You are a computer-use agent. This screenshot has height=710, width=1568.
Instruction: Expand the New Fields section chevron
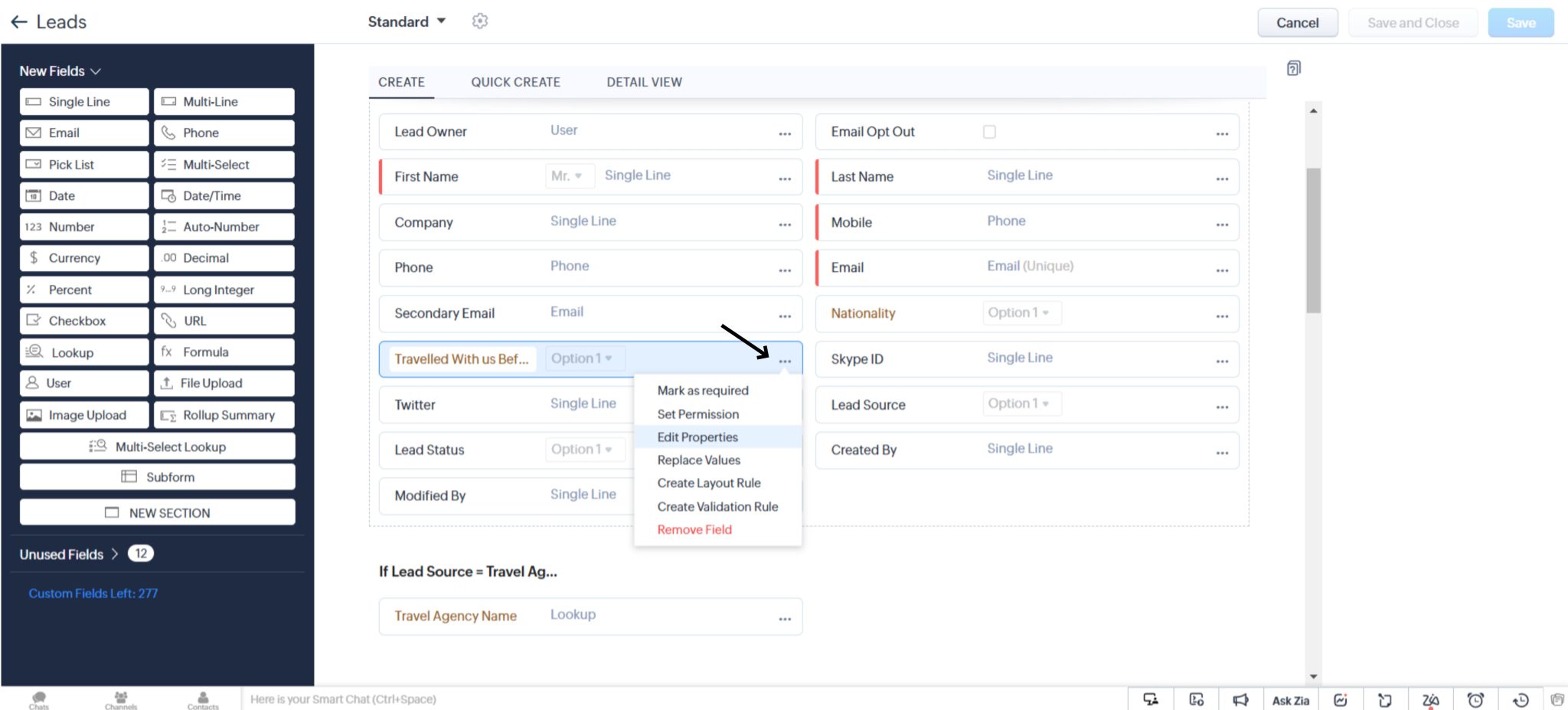tap(96, 70)
